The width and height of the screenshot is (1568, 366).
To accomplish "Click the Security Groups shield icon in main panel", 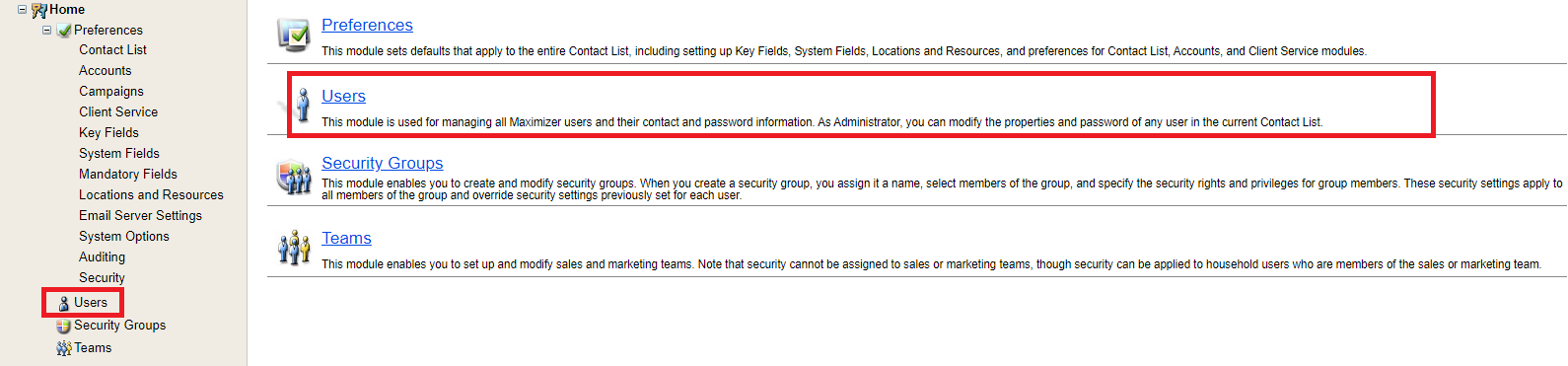I will (x=294, y=178).
